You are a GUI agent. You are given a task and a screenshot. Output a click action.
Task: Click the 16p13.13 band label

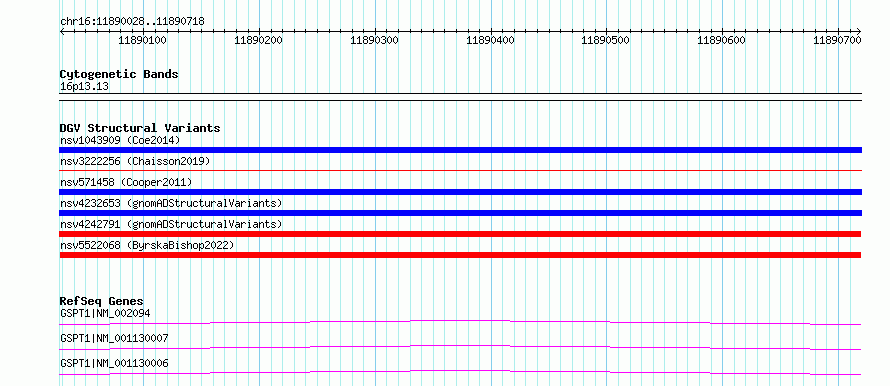click(84, 87)
